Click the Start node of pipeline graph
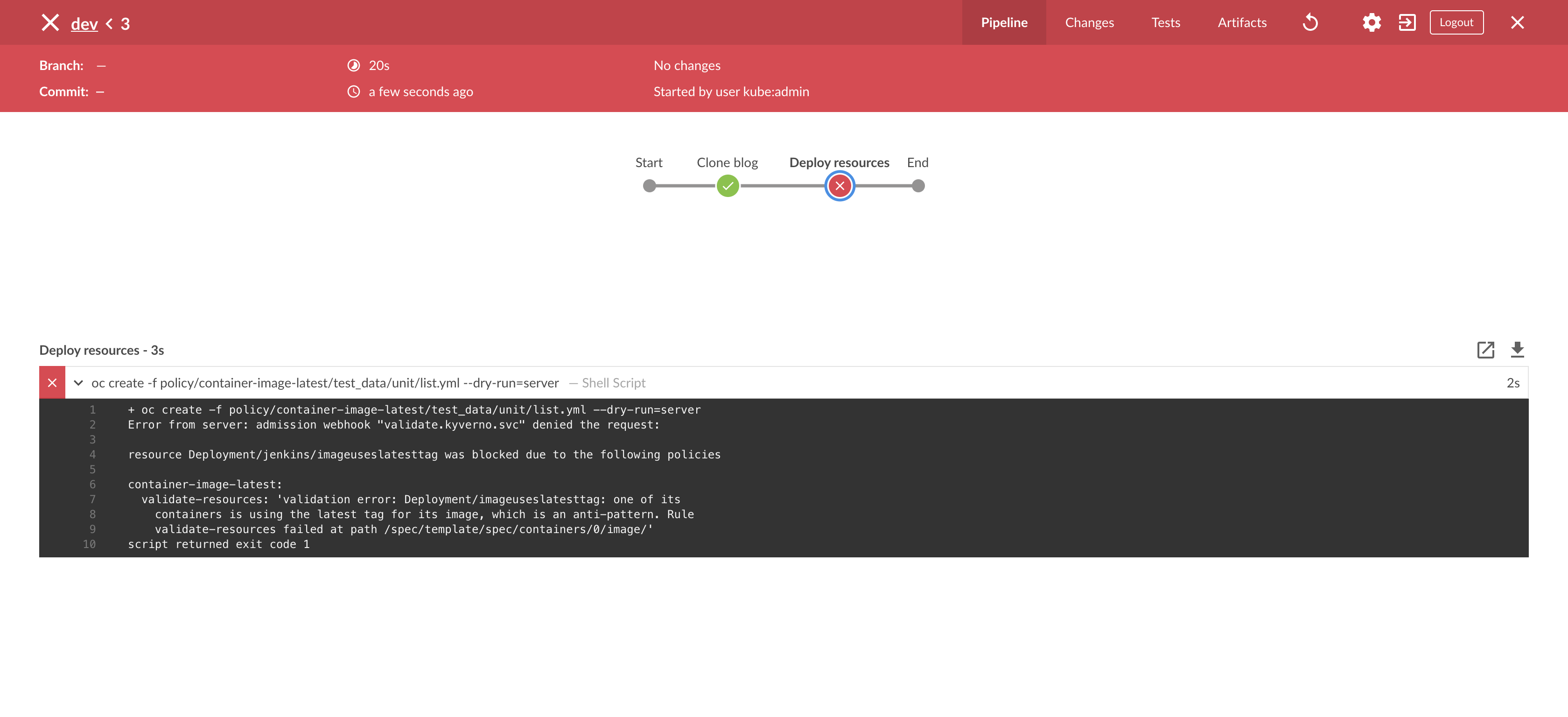Screen dimensions: 1568x717 tap(650, 186)
